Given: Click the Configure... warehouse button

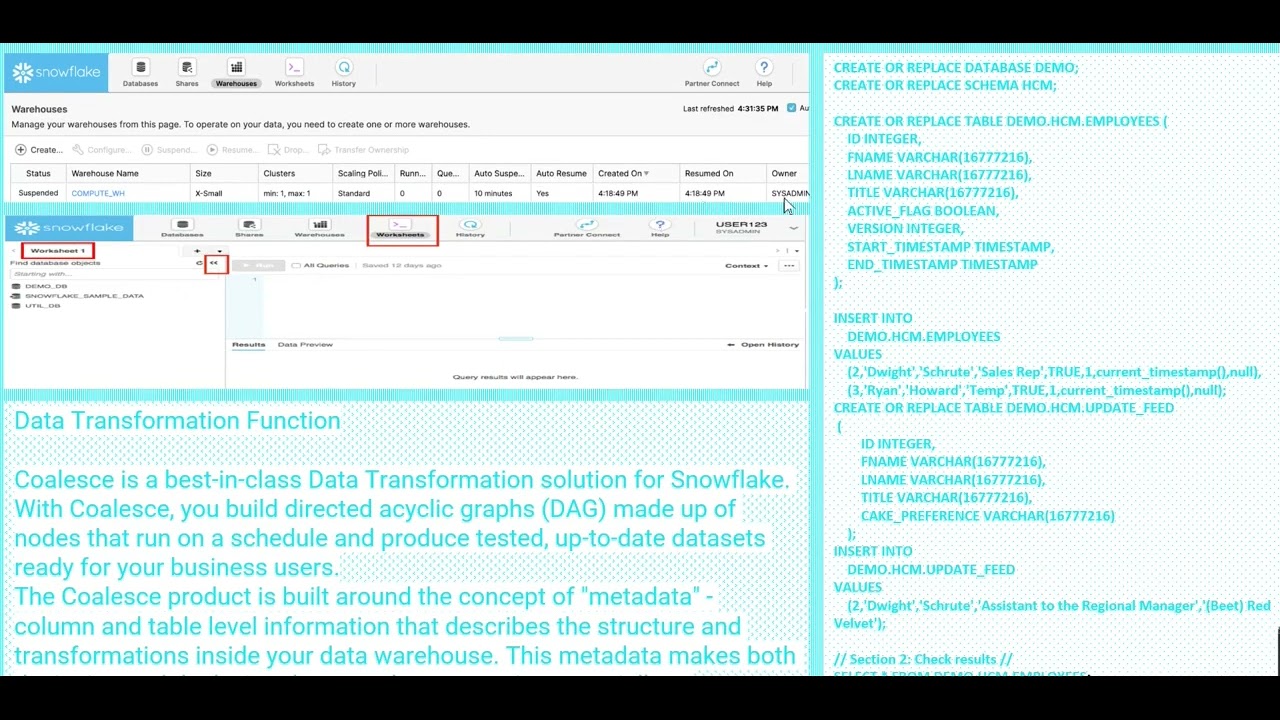Looking at the screenshot, I should (102, 150).
